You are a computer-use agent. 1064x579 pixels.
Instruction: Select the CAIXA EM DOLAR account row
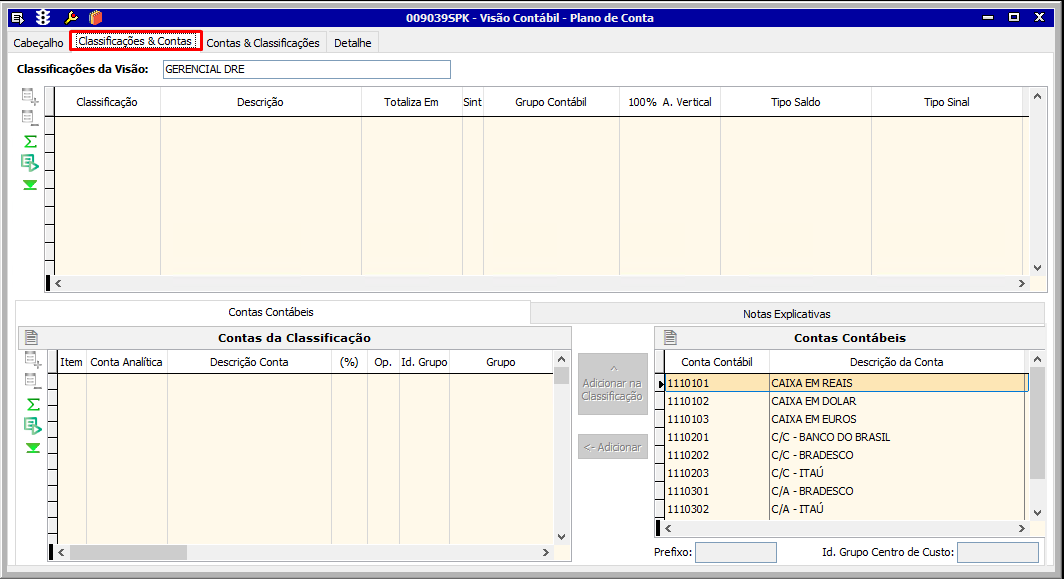[813, 401]
